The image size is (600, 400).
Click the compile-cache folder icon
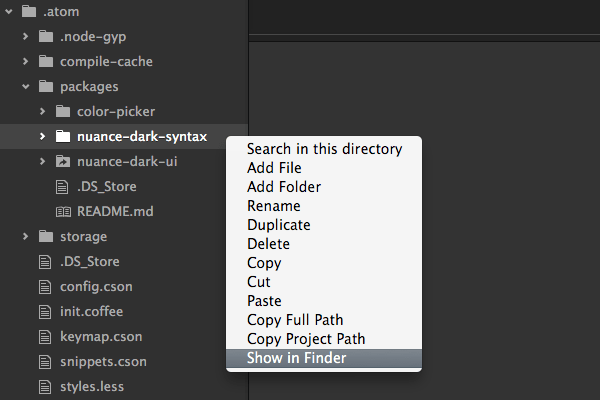coord(46,62)
